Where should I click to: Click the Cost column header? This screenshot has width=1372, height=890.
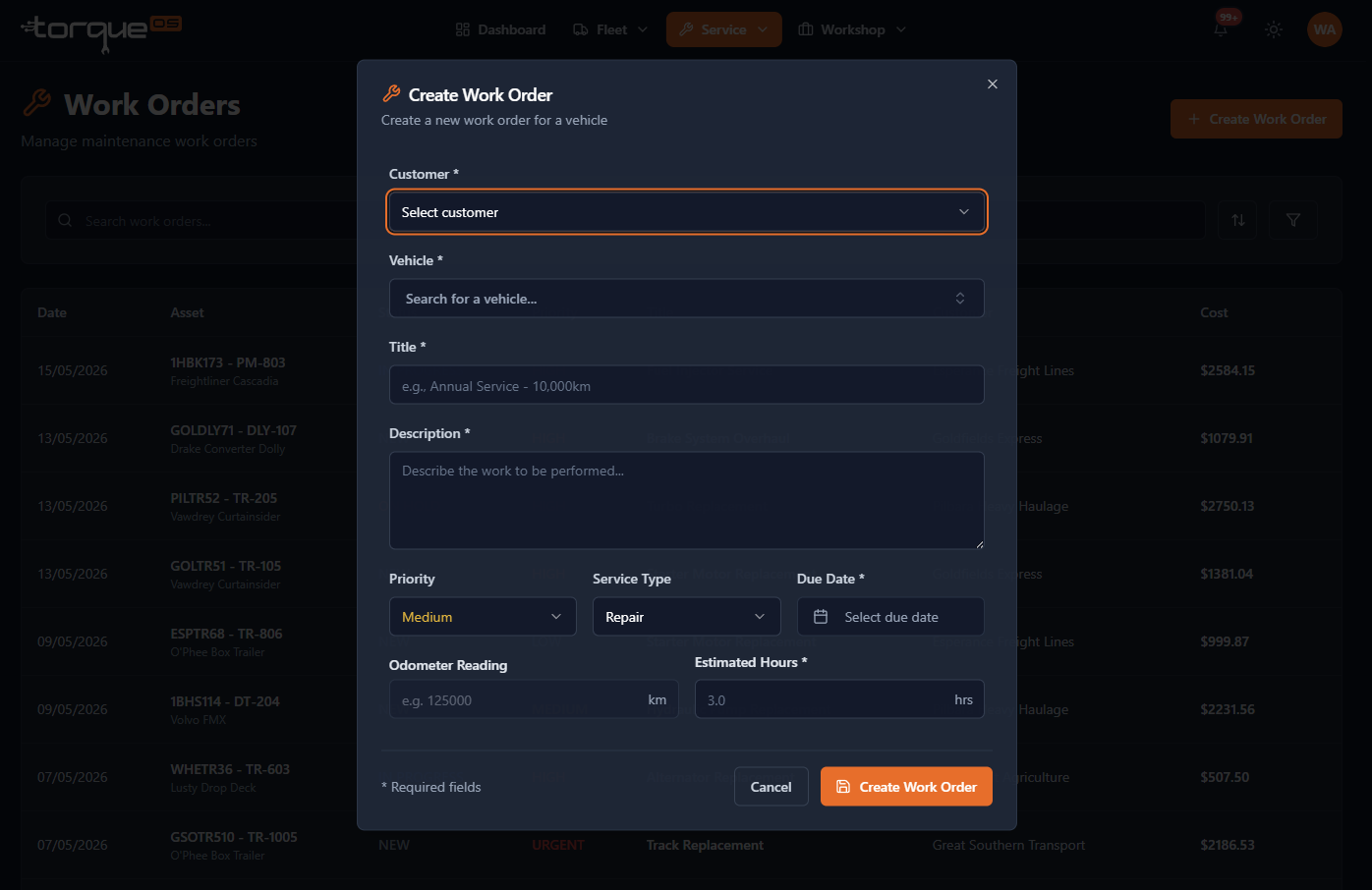point(1214,312)
